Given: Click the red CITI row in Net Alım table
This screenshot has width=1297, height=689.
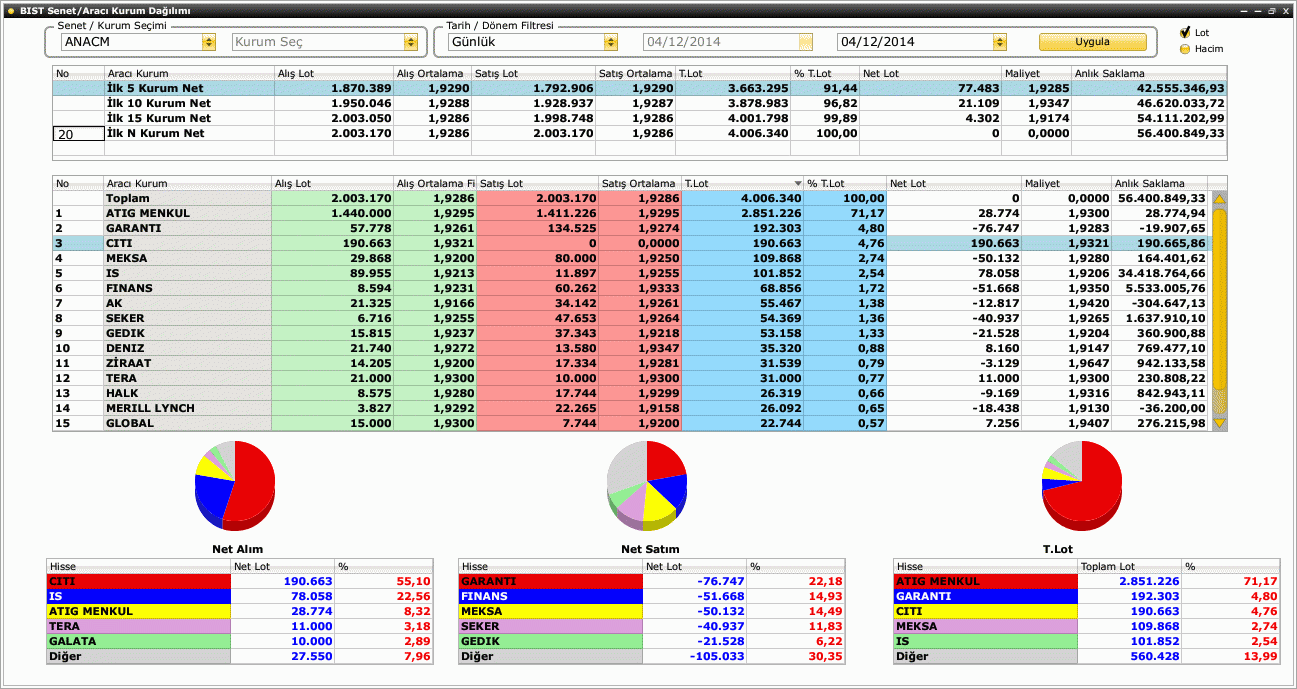Looking at the screenshot, I should tap(239, 581).
